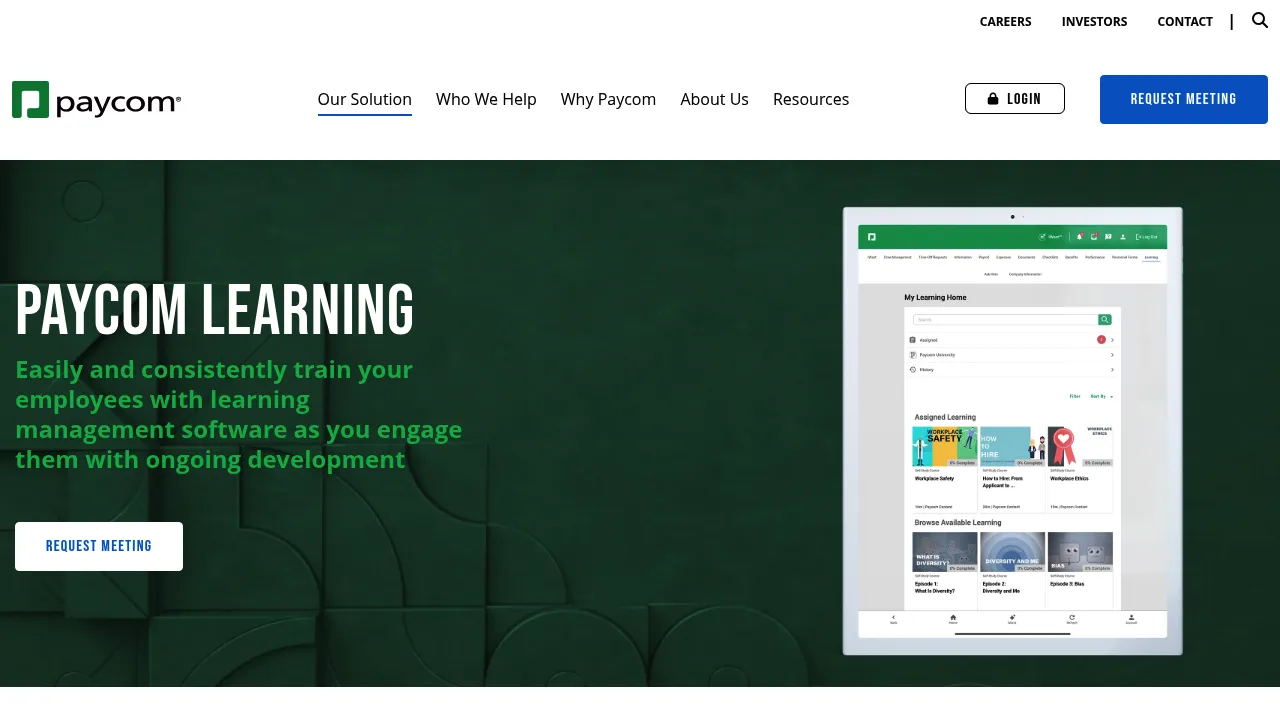
Task: Click the Back arrow in tablet bottom bar
Action: 893,620
